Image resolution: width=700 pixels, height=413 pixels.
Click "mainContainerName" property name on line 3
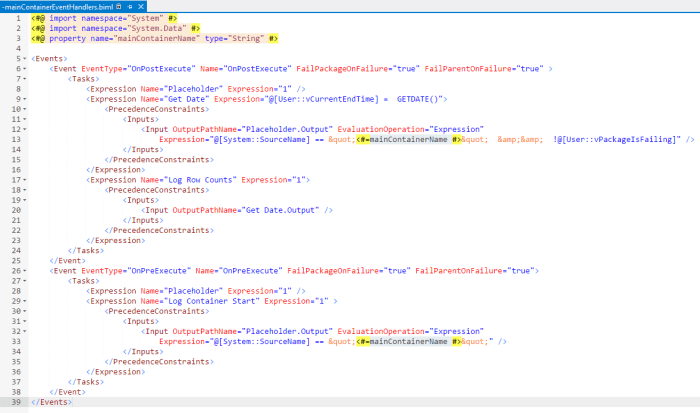click(156, 38)
